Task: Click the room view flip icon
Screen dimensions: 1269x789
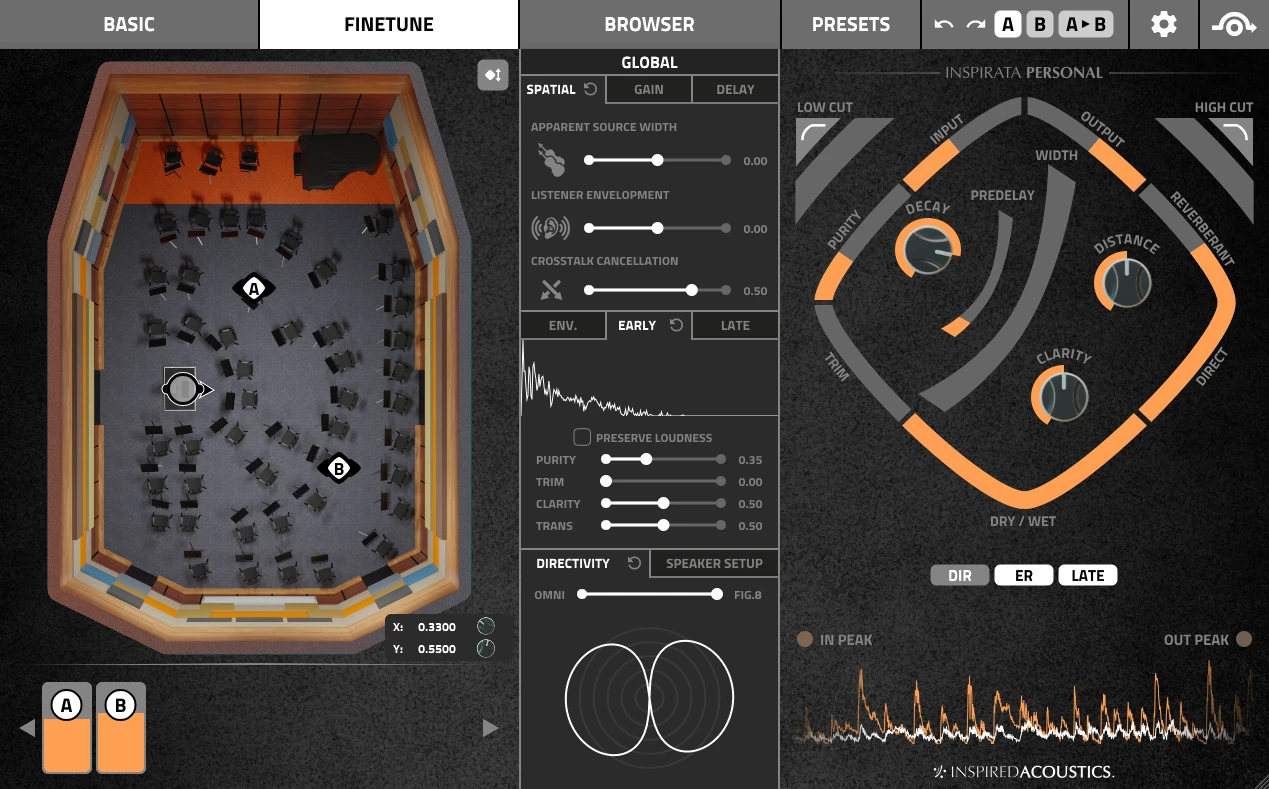Action: (x=493, y=75)
